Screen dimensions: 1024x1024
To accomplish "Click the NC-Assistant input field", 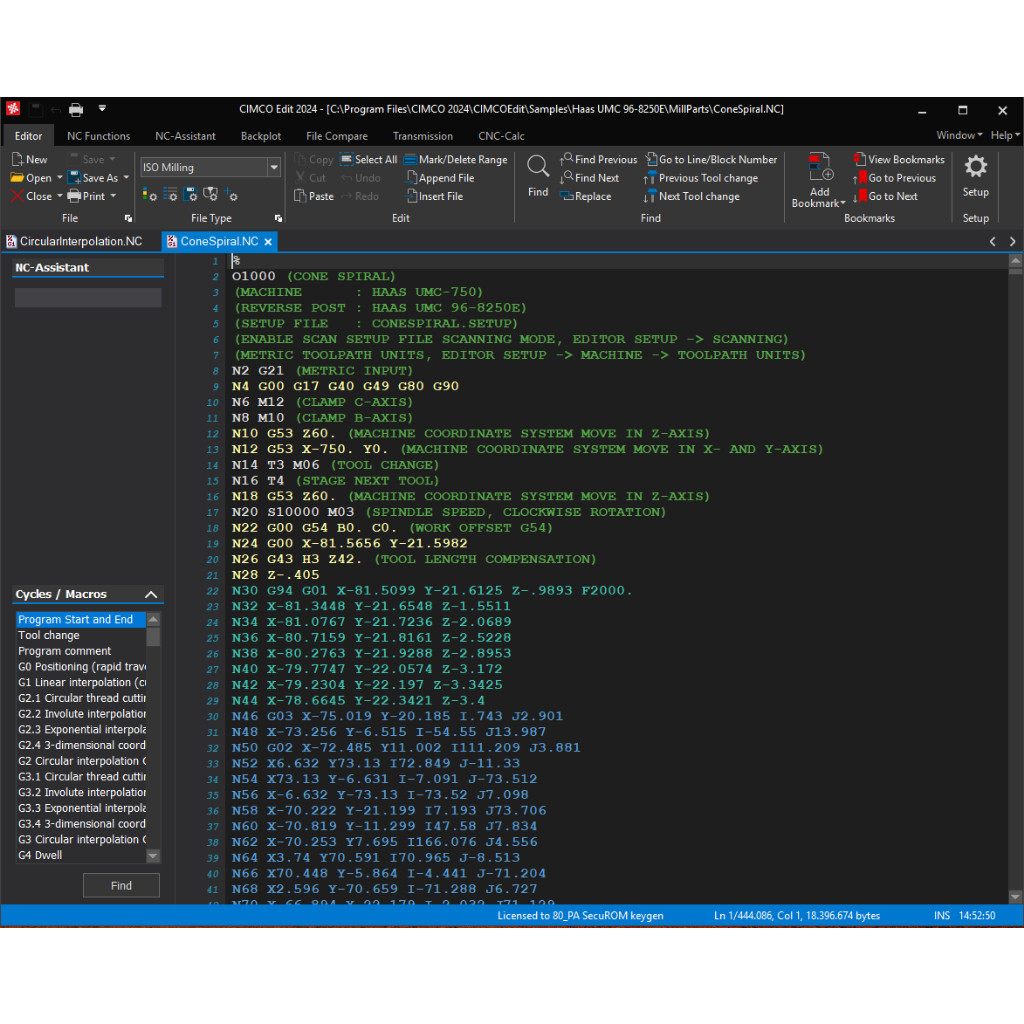I will [88, 298].
